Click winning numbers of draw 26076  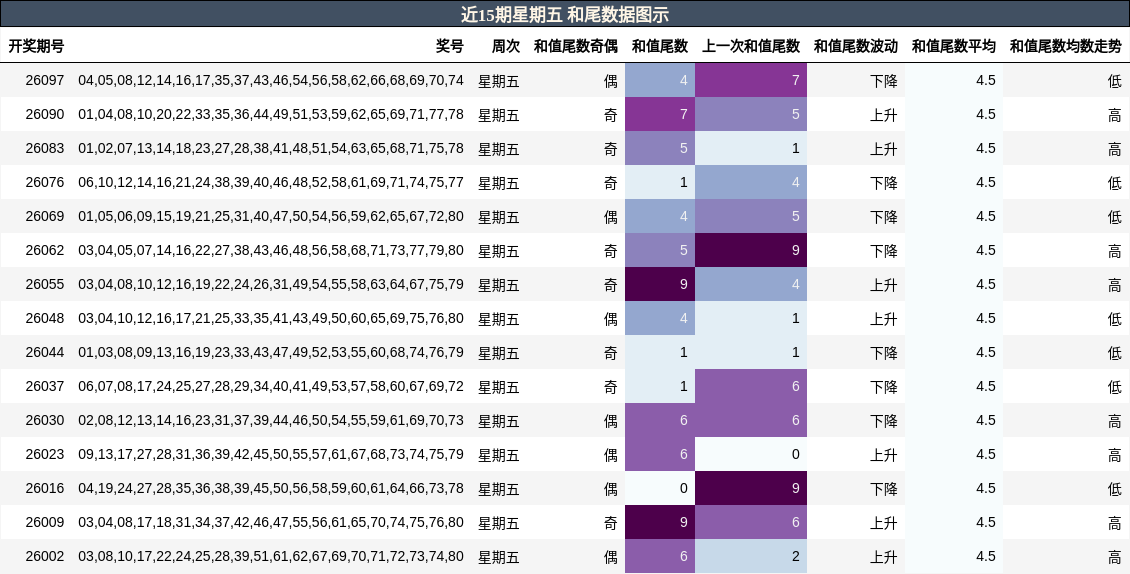pyautogui.click(x=271, y=182)
